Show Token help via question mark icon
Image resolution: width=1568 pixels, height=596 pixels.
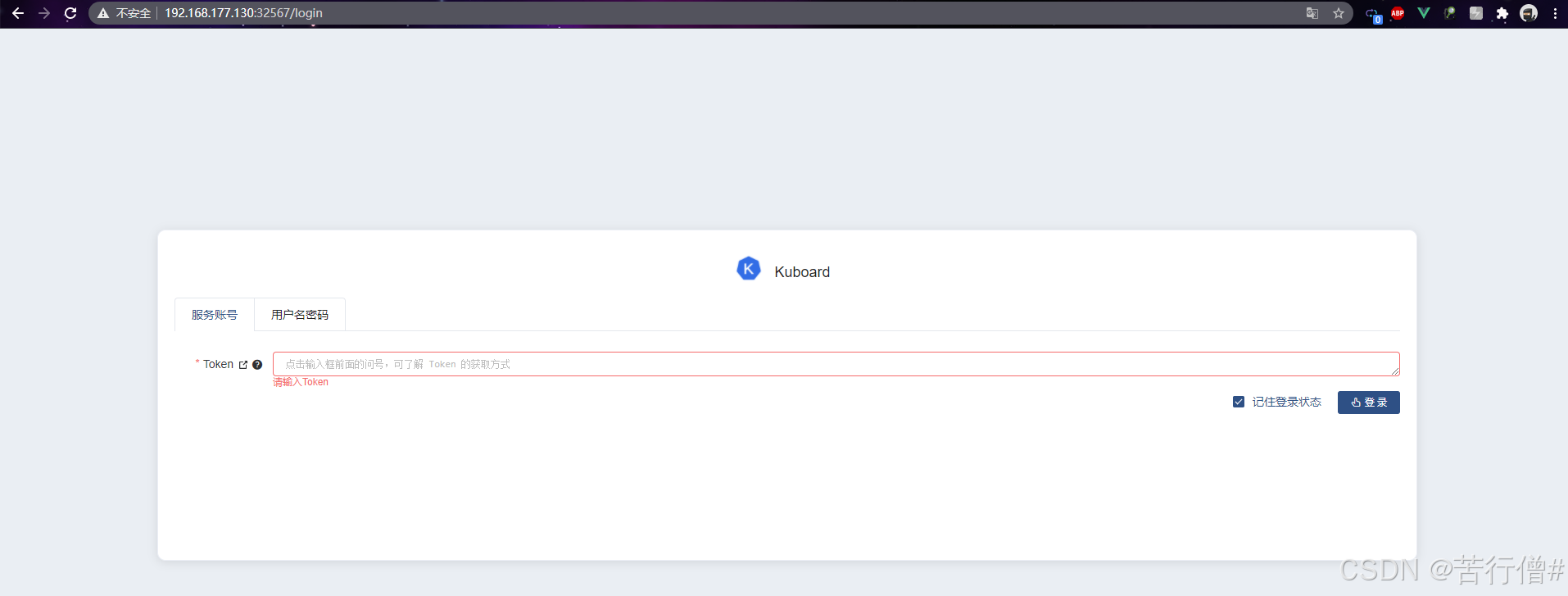pyautogui.click(x=257, y=365)
